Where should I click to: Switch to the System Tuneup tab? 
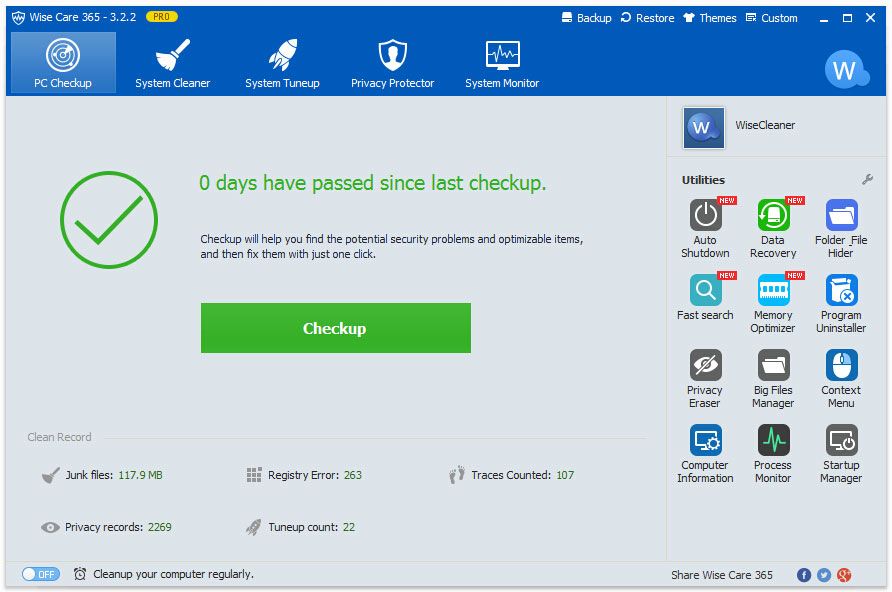tap(282, 64)
